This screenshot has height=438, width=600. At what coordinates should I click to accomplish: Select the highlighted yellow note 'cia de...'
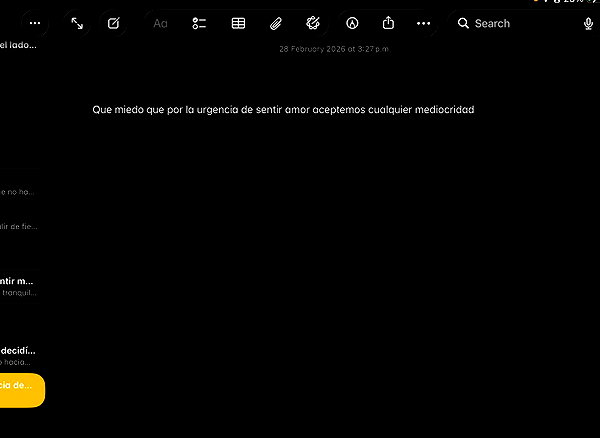click(x=21, y=390)
